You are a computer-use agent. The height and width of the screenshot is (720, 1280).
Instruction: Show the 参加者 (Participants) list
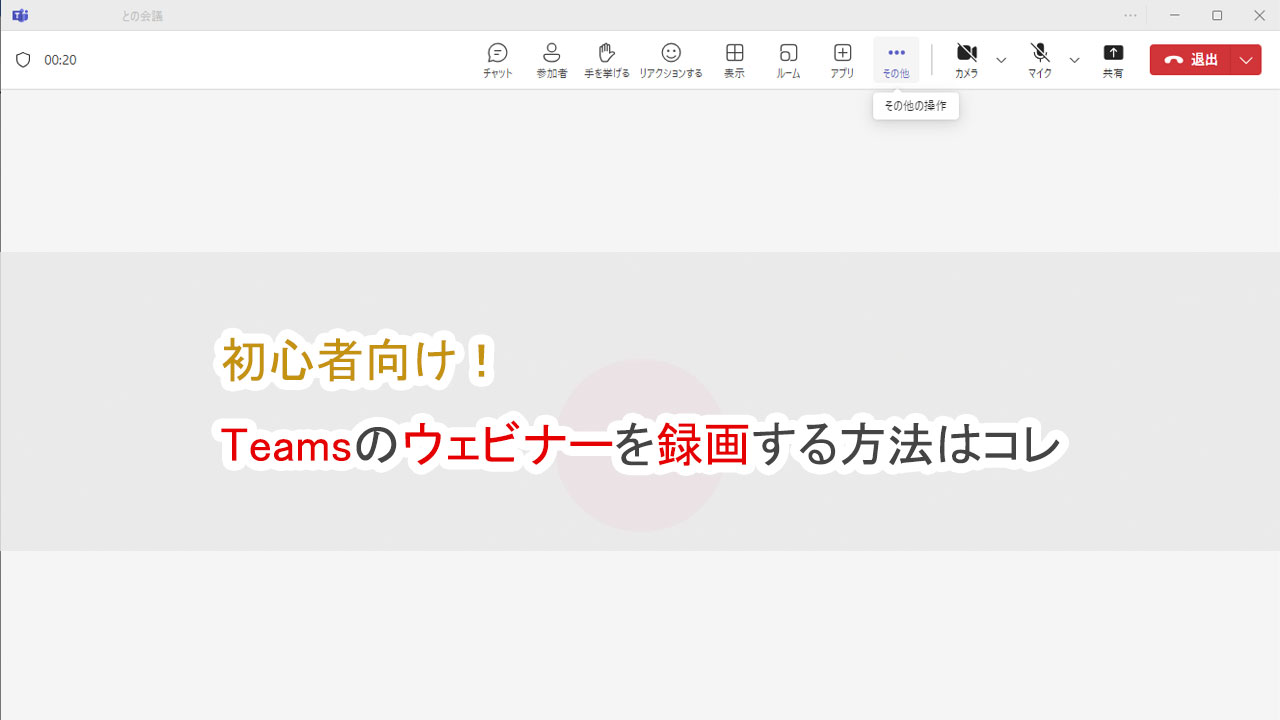(x=551, y=59)
